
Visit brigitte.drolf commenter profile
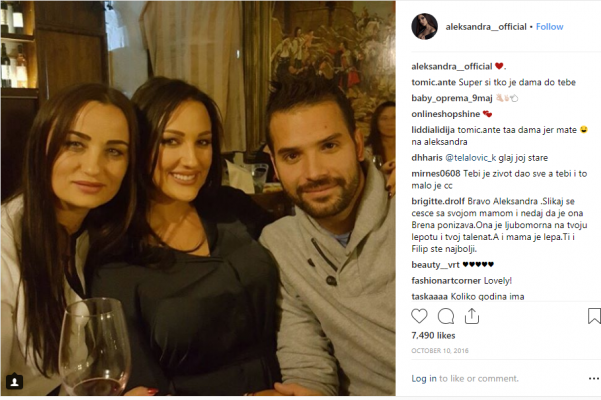click(438, 201)
